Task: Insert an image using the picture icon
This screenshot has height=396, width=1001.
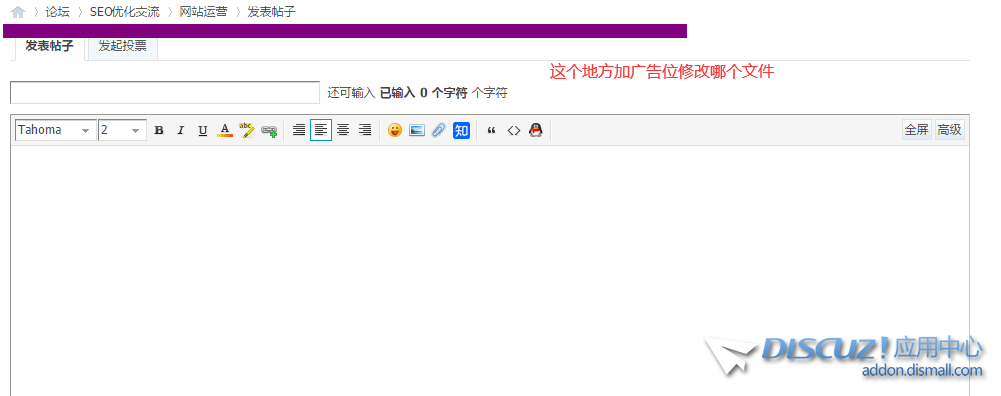Action: coord(417,130)
